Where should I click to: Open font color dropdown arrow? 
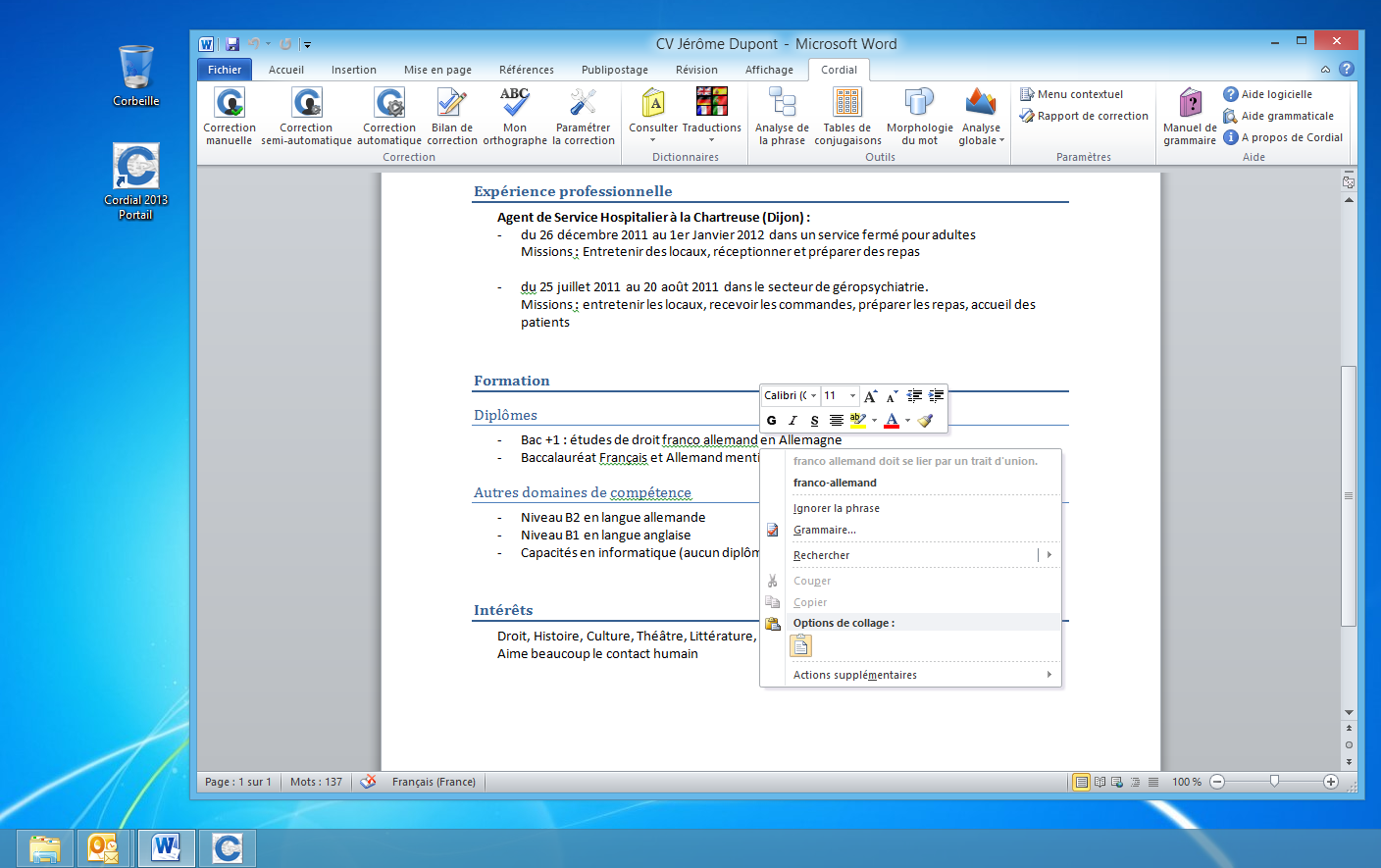(x=907, y=421)
